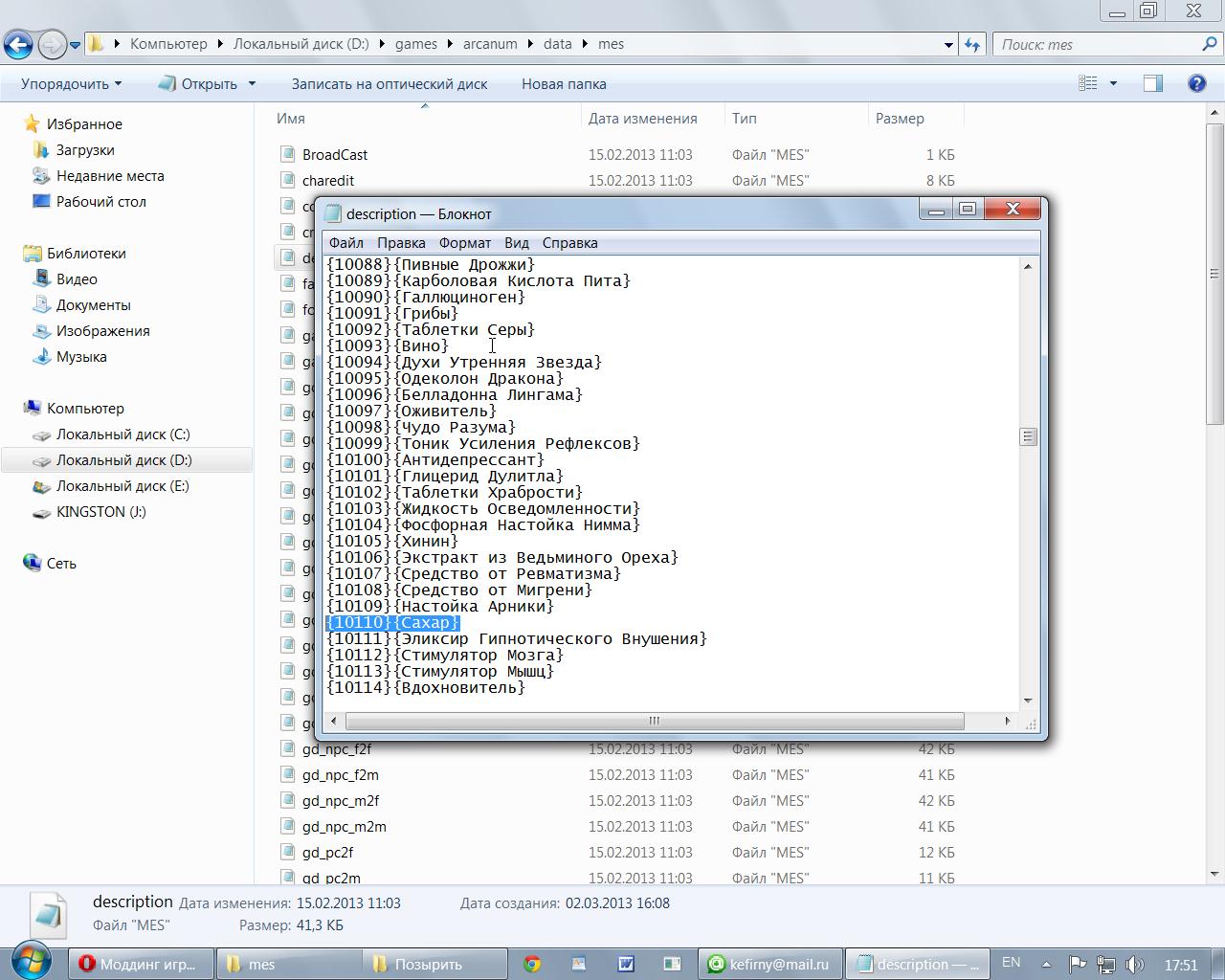The width and height of the screenshot is (1225, 980).
Task: Open Microsoft Word from the taskbar
Action: pos(625,964)
